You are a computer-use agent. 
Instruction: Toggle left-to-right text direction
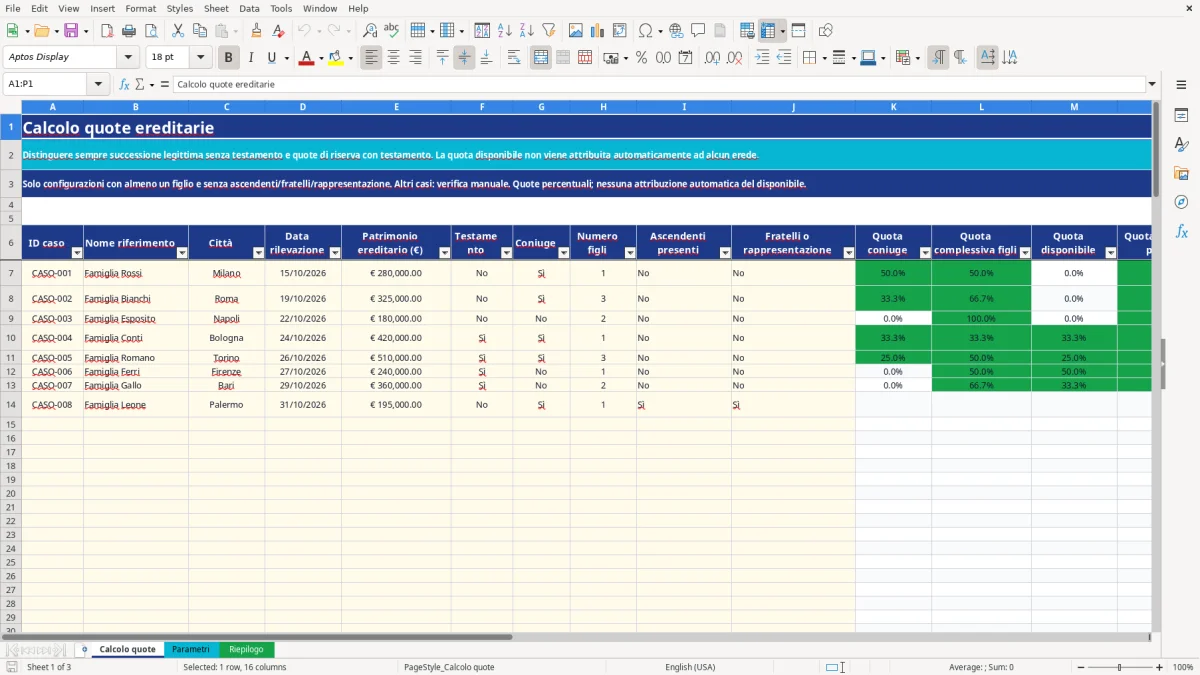[938, 57]
